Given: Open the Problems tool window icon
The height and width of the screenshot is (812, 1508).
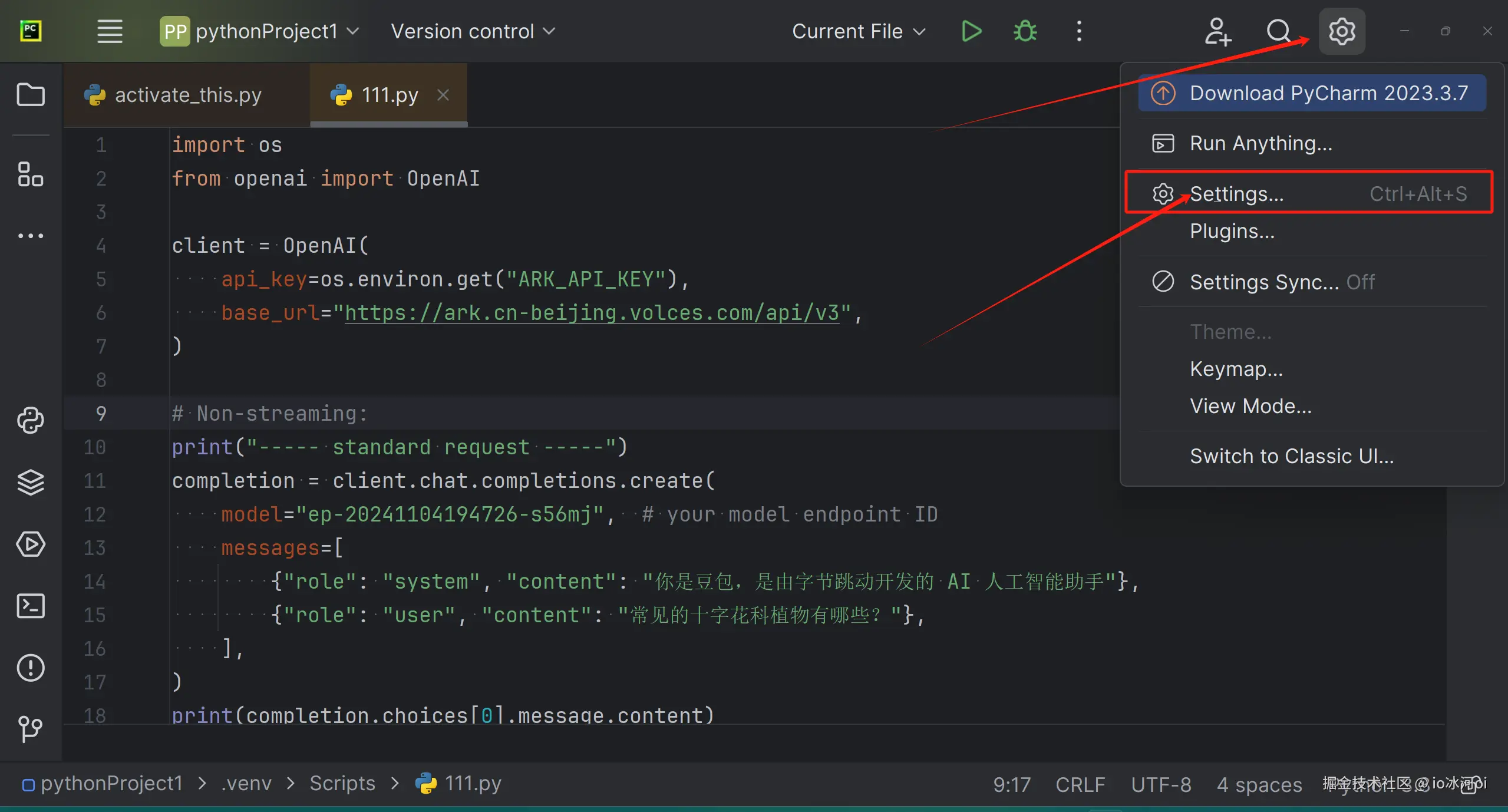Looking at the screenshot, I should point(31,668).
